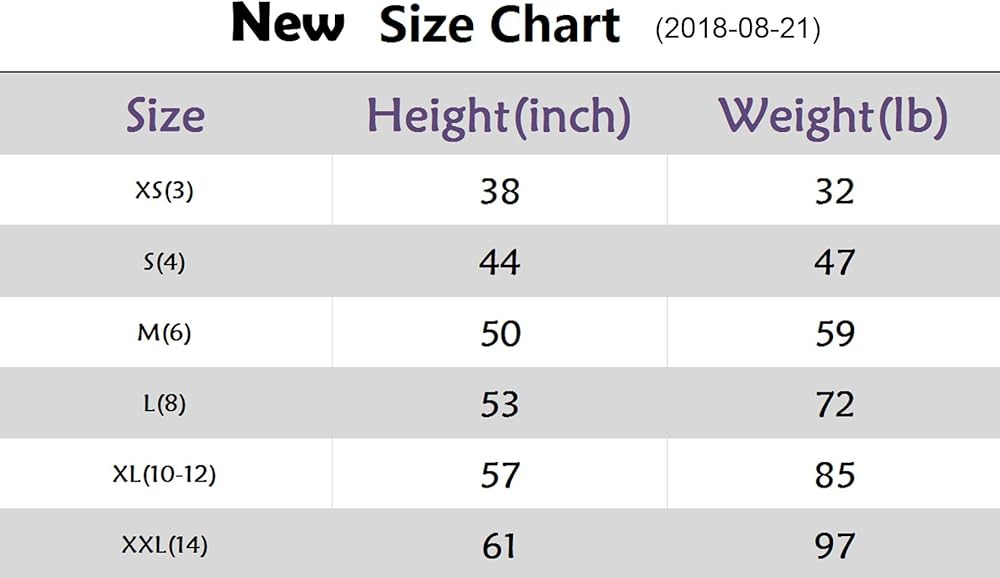This screenshot has height=578, width=1000.
Task: Select the date text (2018-08-21)
Action: point(738,30)
